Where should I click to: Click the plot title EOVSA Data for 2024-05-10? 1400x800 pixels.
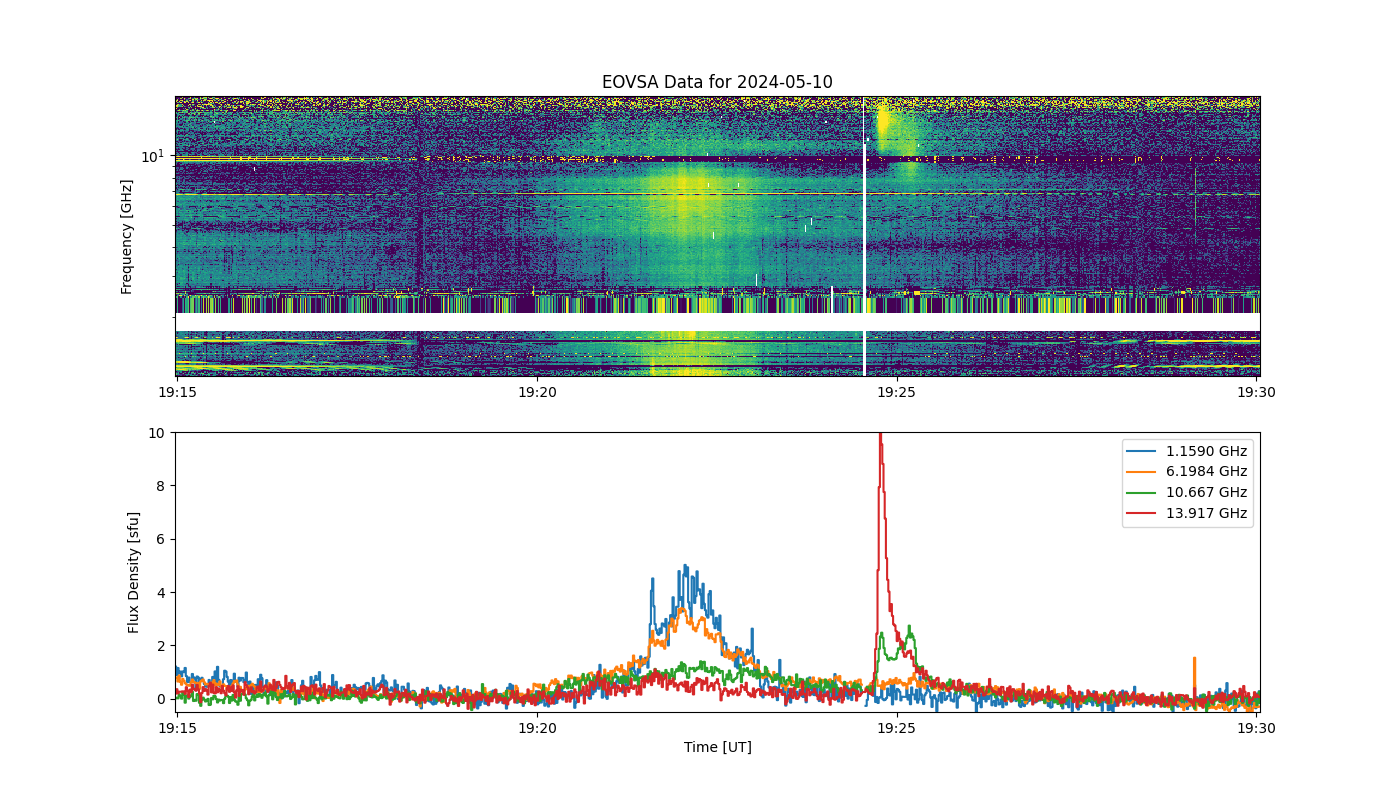717,82
